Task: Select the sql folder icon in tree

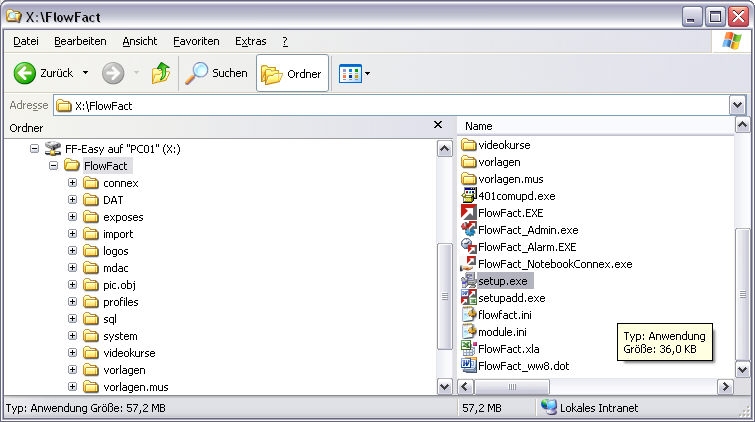Action: click(91, 319)
